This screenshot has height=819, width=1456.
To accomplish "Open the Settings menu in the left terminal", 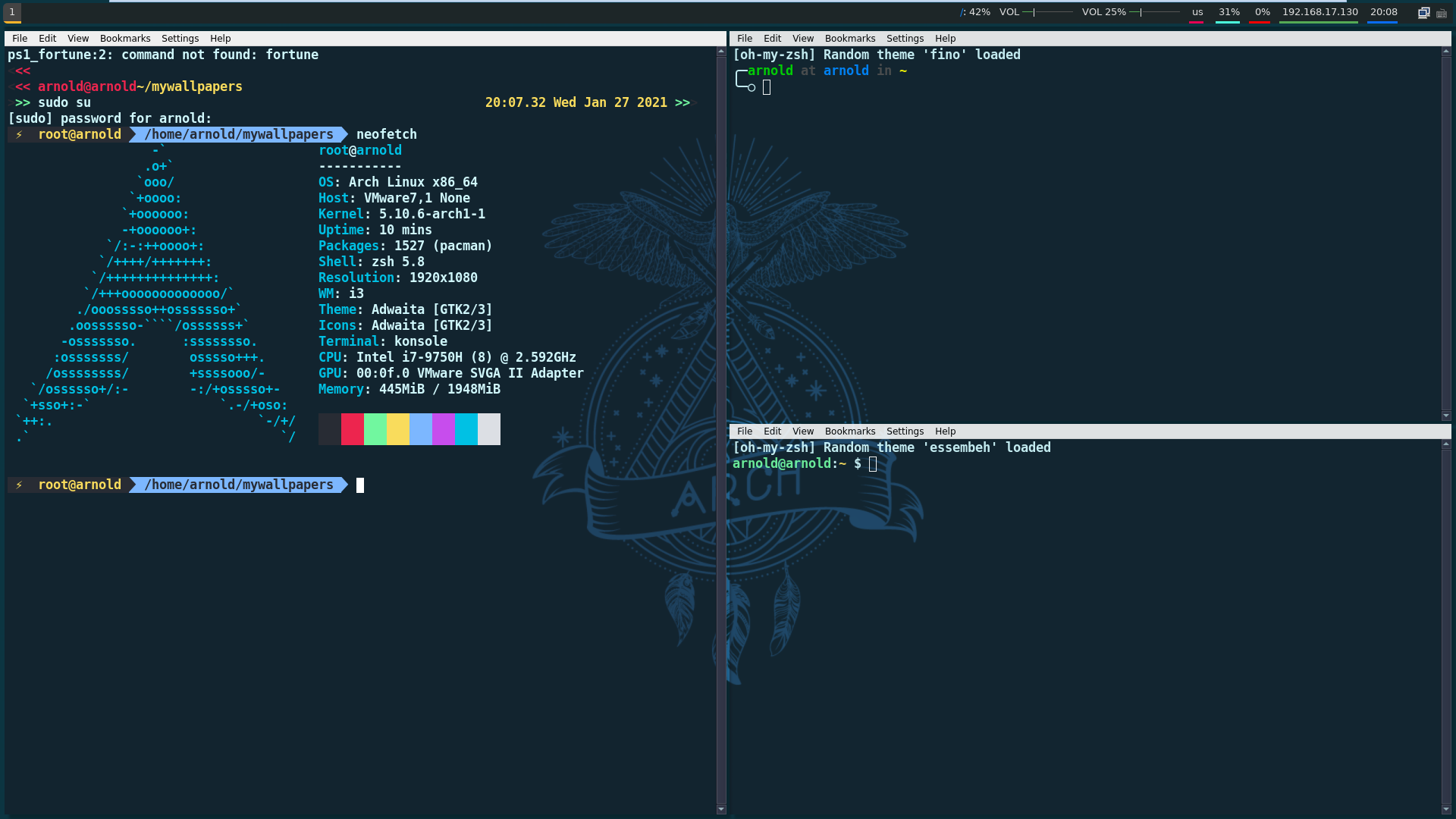I will click(x=180, y=39).
